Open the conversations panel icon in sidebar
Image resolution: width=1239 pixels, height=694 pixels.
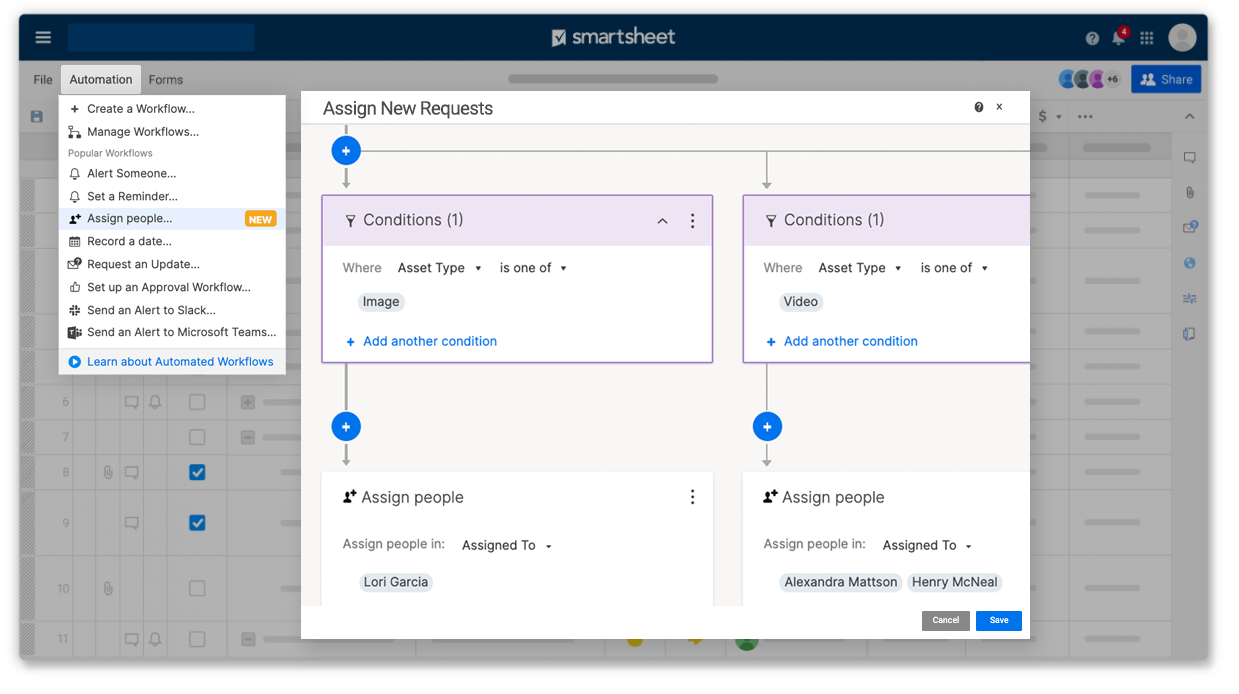click(x=1189, y=158)
